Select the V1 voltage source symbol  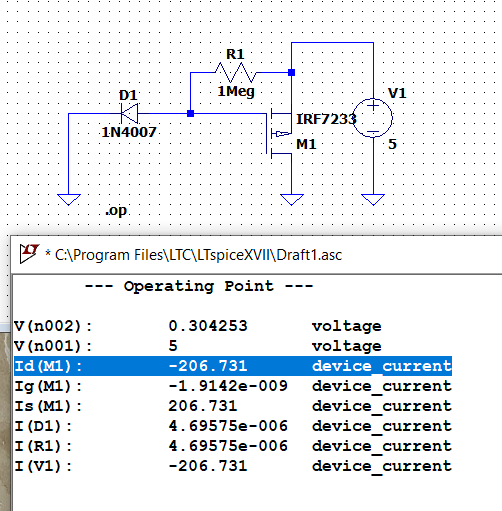click(x=373, y=118)
